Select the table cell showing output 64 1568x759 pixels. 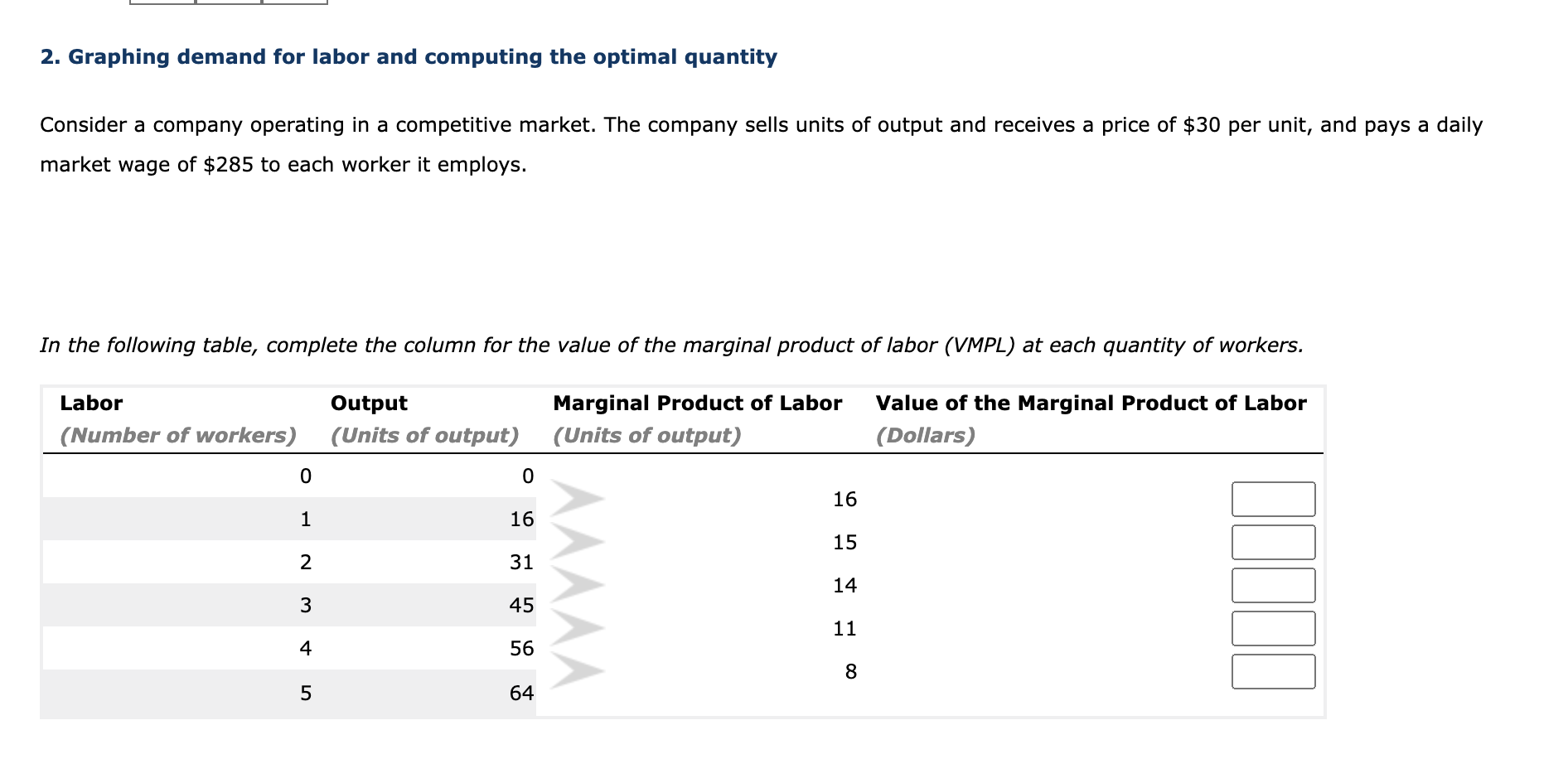[522, 694]
